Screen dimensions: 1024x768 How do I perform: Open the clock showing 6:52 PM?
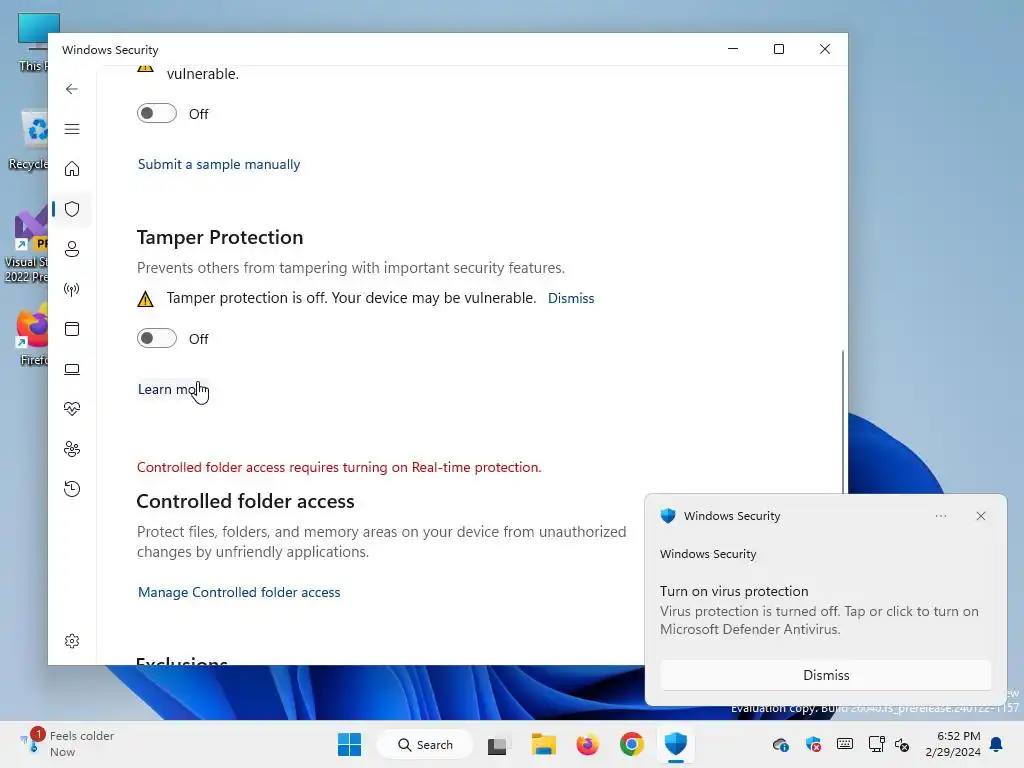(x=952, y=744)
